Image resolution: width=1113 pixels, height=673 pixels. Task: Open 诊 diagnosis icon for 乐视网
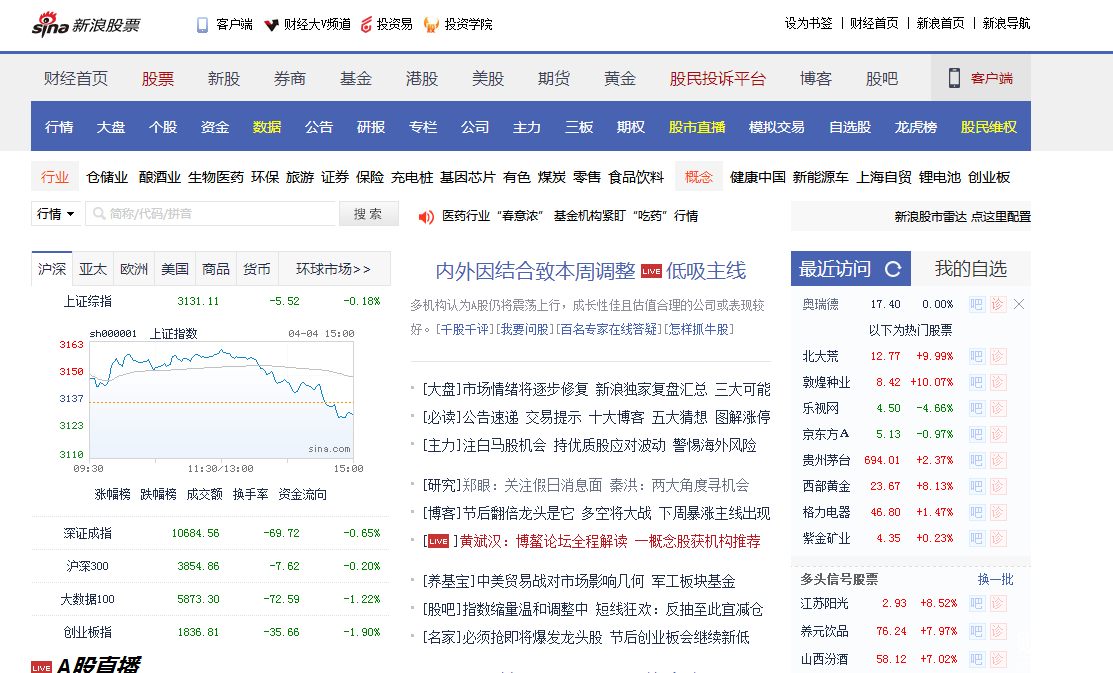pyautogui.click(x=997, y=409)
